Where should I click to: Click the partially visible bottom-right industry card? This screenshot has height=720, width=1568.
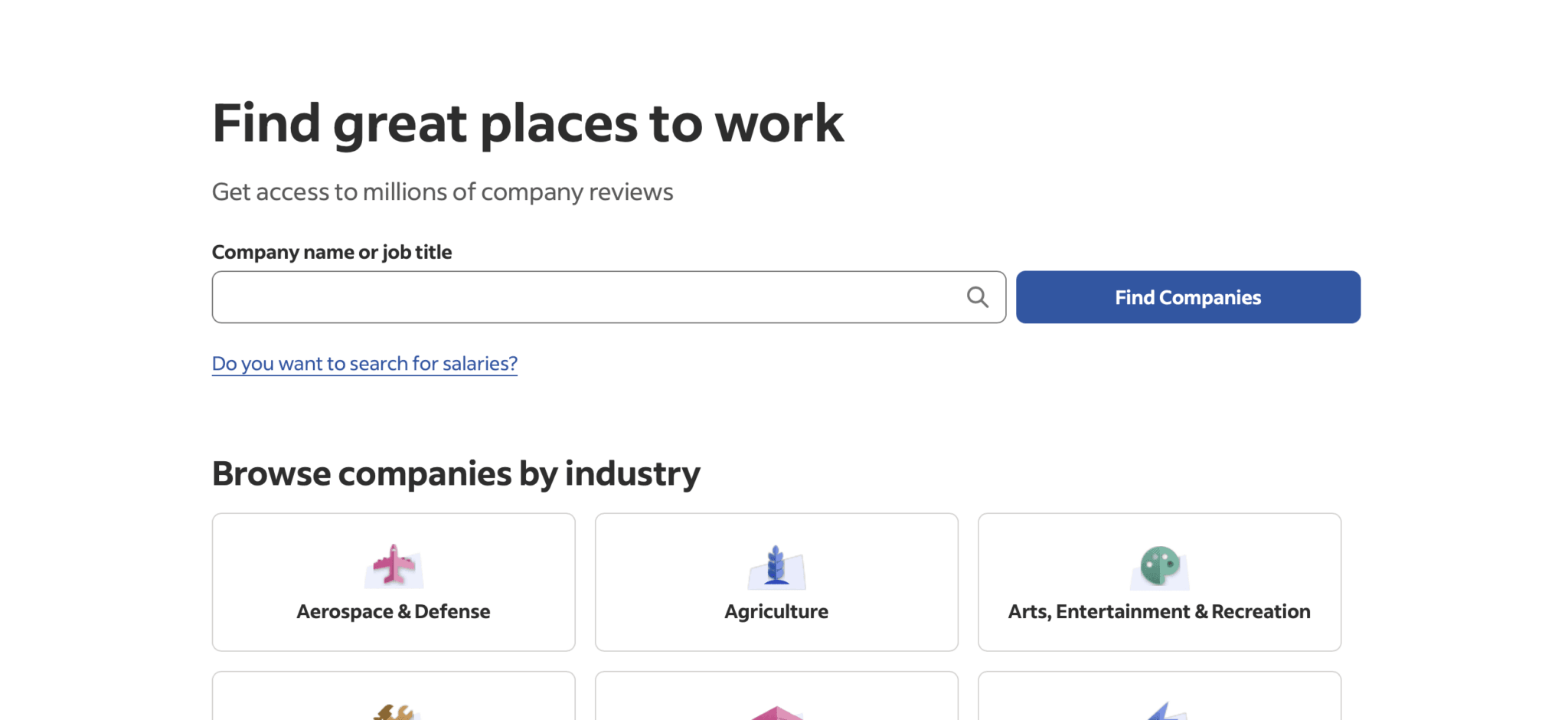click(1158, 697)
